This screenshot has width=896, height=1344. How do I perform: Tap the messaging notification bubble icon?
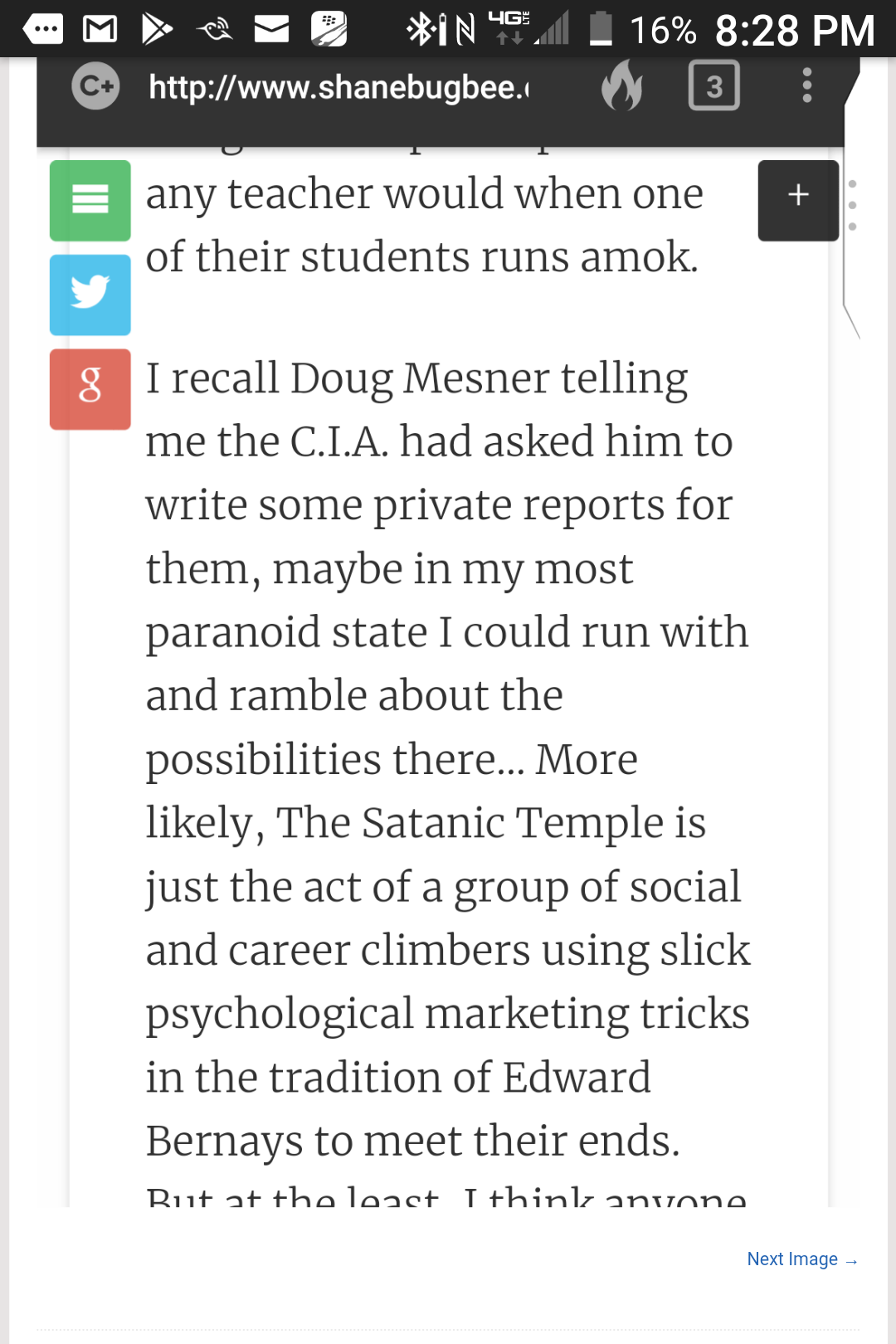click(43, 30)
